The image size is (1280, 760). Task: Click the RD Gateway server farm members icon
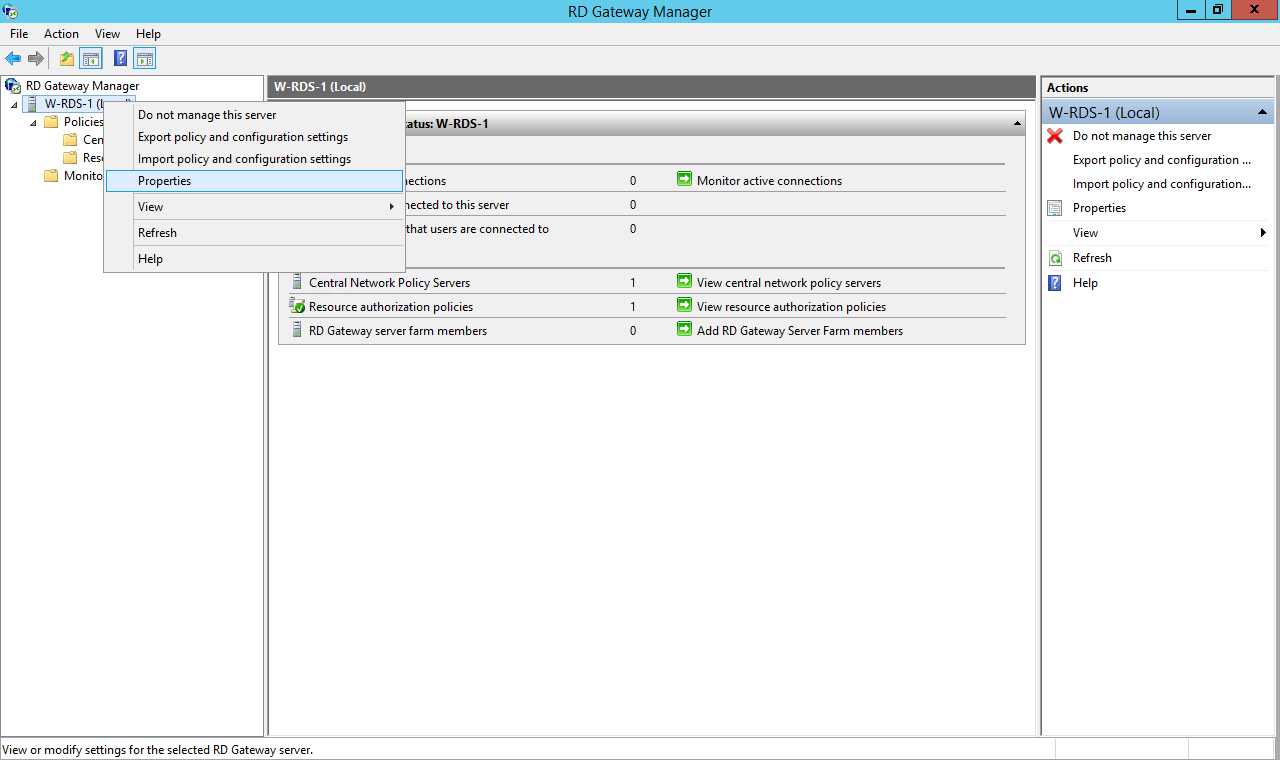coord(297,330)
